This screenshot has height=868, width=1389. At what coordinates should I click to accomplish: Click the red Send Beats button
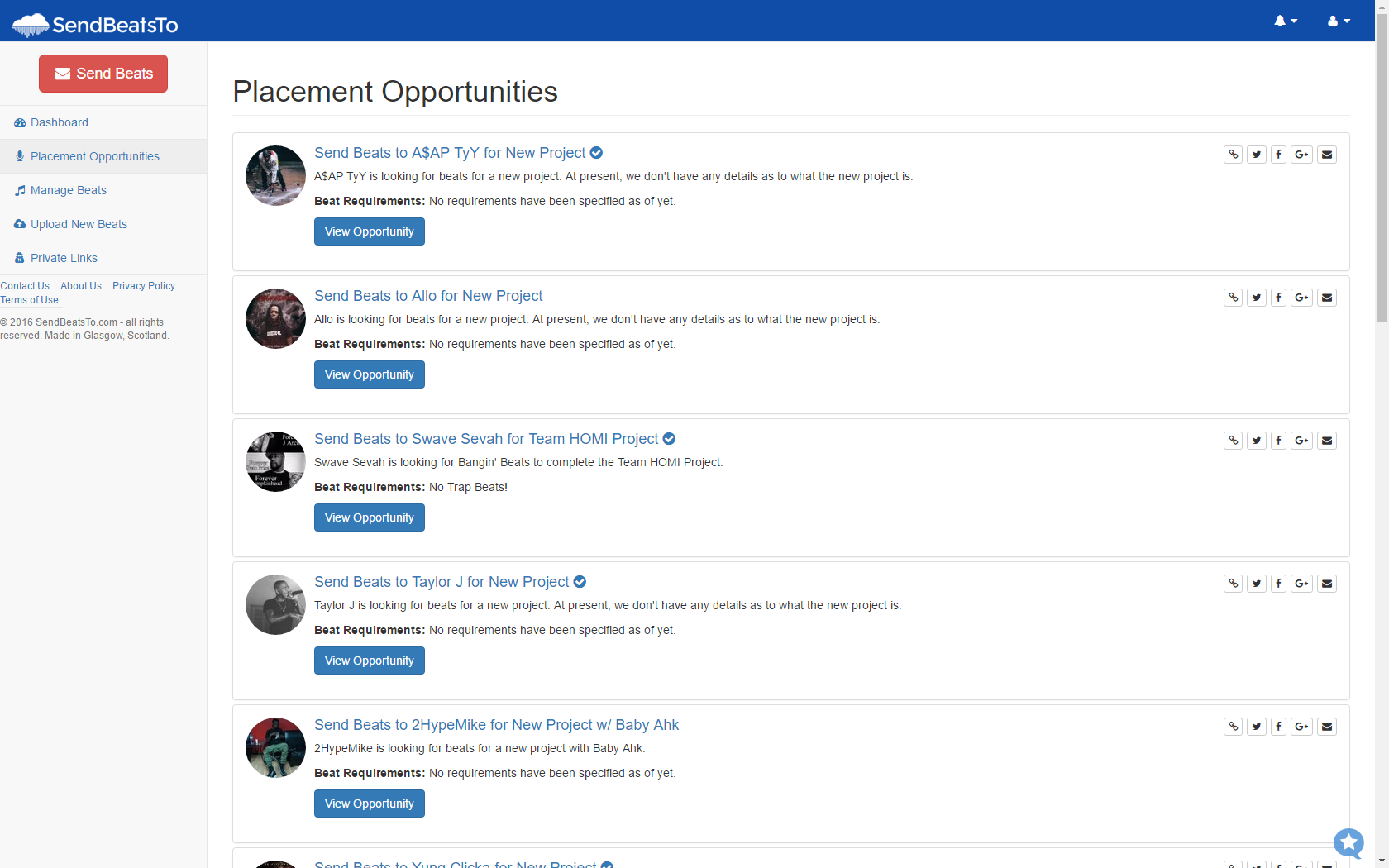click(x=103, y=74)
